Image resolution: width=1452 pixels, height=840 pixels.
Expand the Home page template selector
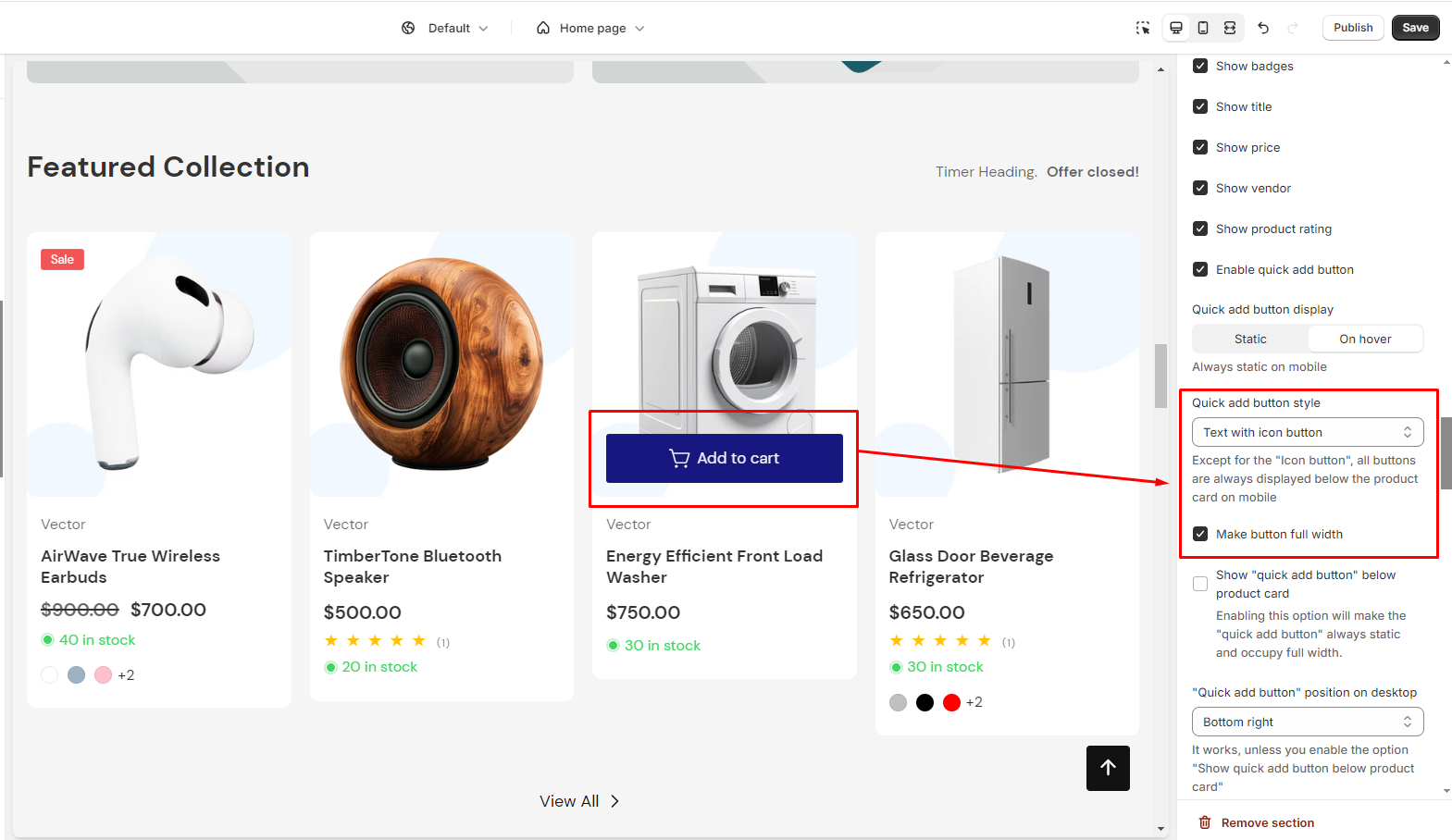point(590,28)
